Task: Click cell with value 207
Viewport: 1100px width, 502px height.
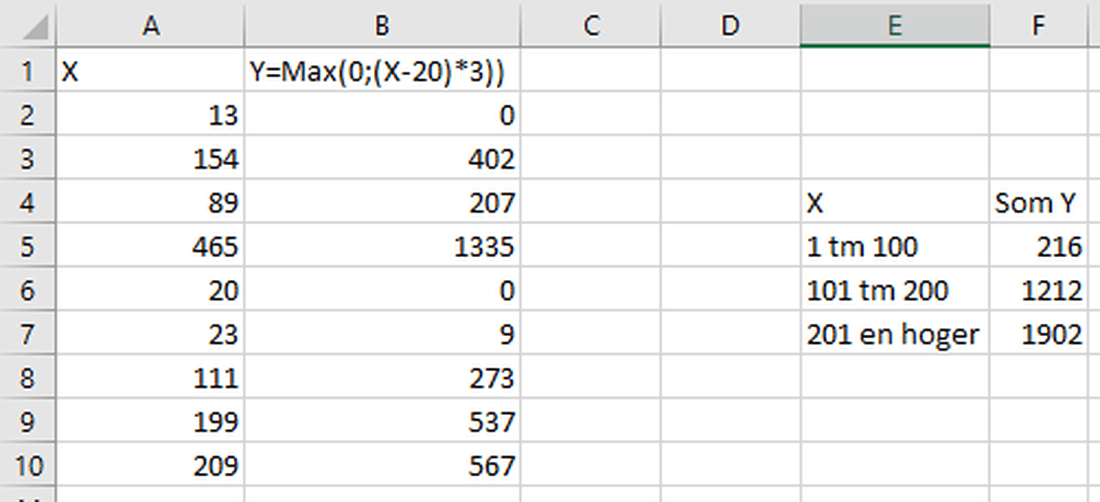Action: pyautogui.click(x=382, y=202)
